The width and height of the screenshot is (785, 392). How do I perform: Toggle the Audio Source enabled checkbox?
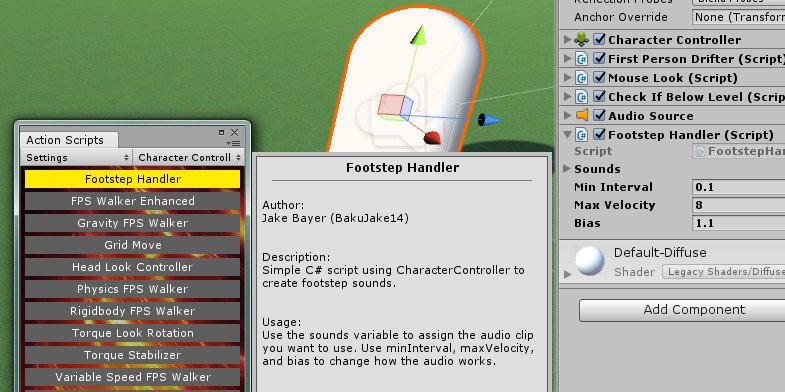tap(599, 116)
